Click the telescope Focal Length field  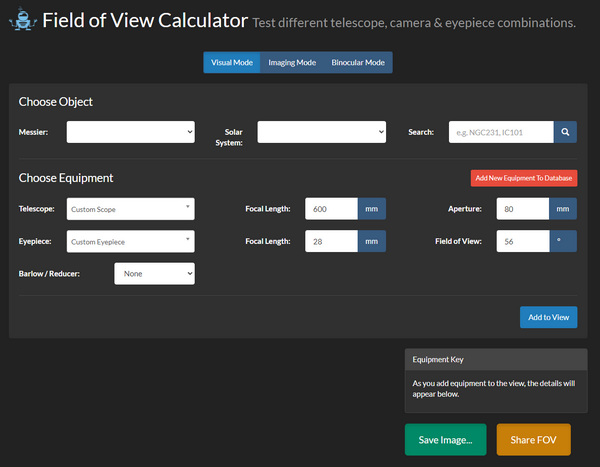330,209
